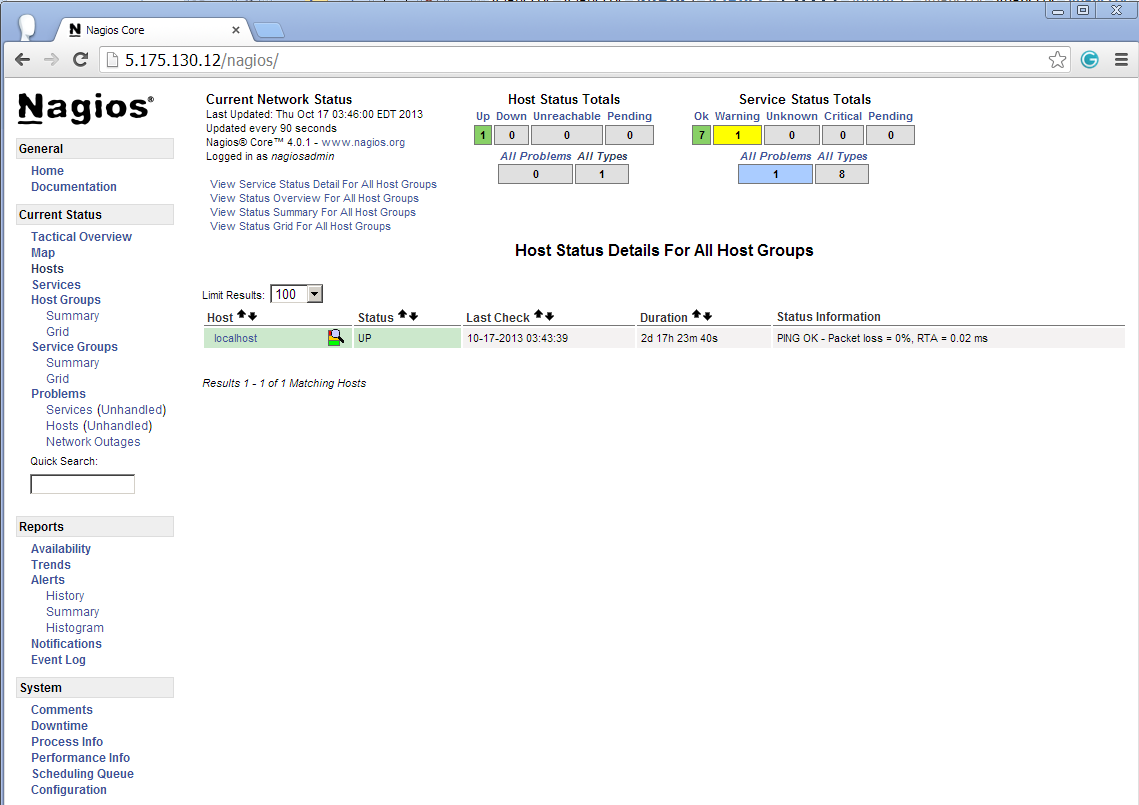This screenshot has width=1139, height=805.
Task: View Service Status Detail For All Host Groups
Action: pyautogui.click(x=323, y=185)
